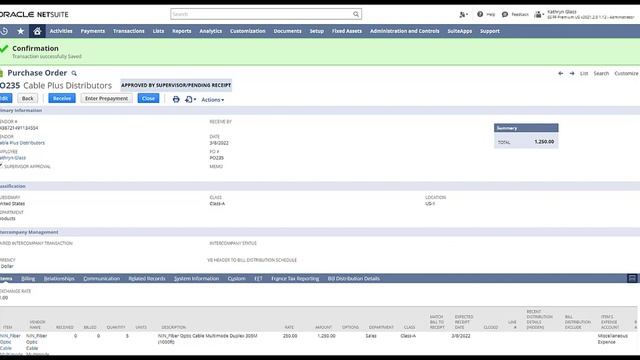Click the magnifier beside Purchase Order title
This screenshot has height=360, width=640.
74,73
